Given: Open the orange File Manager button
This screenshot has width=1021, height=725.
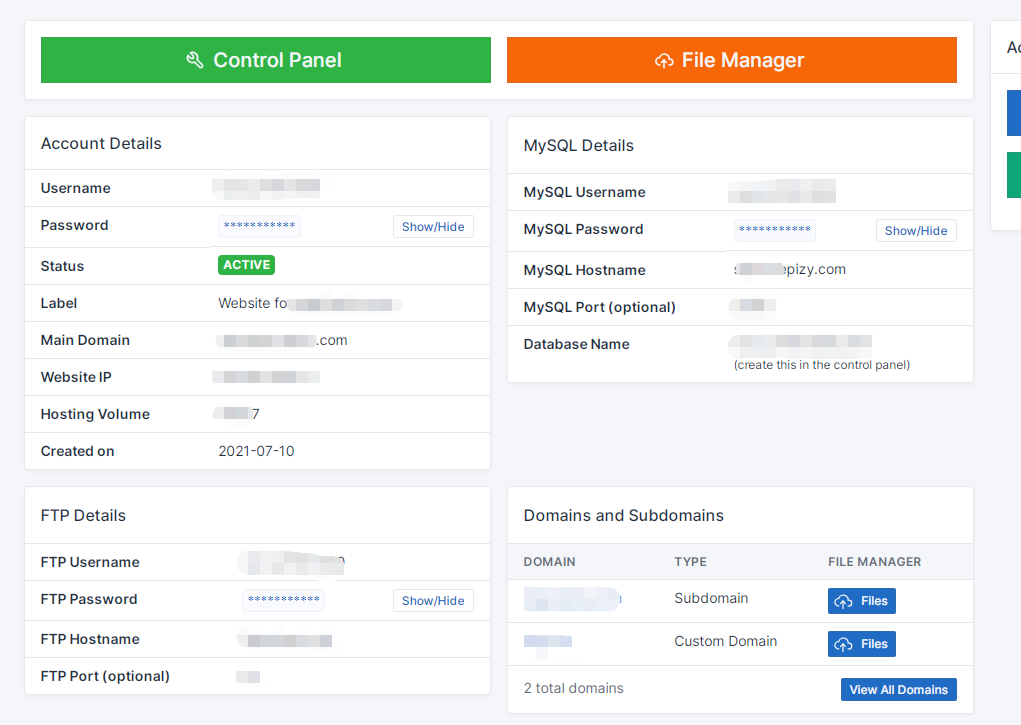Looking at the screenshot, I should 731,60.
